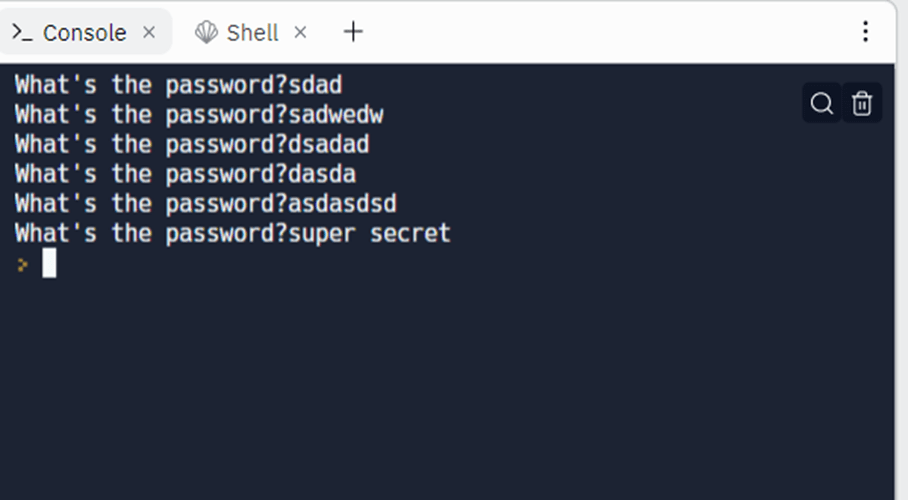Viewport: 908px width, 500px height.
Task: Search the console output with magnifier icon
Action: pos(822,103)
